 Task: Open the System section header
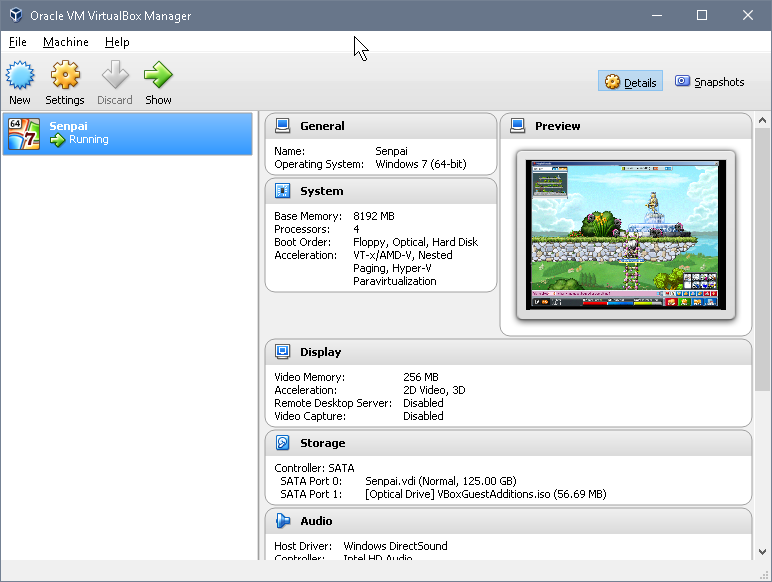pyautogui.click(x=381, y=191)
